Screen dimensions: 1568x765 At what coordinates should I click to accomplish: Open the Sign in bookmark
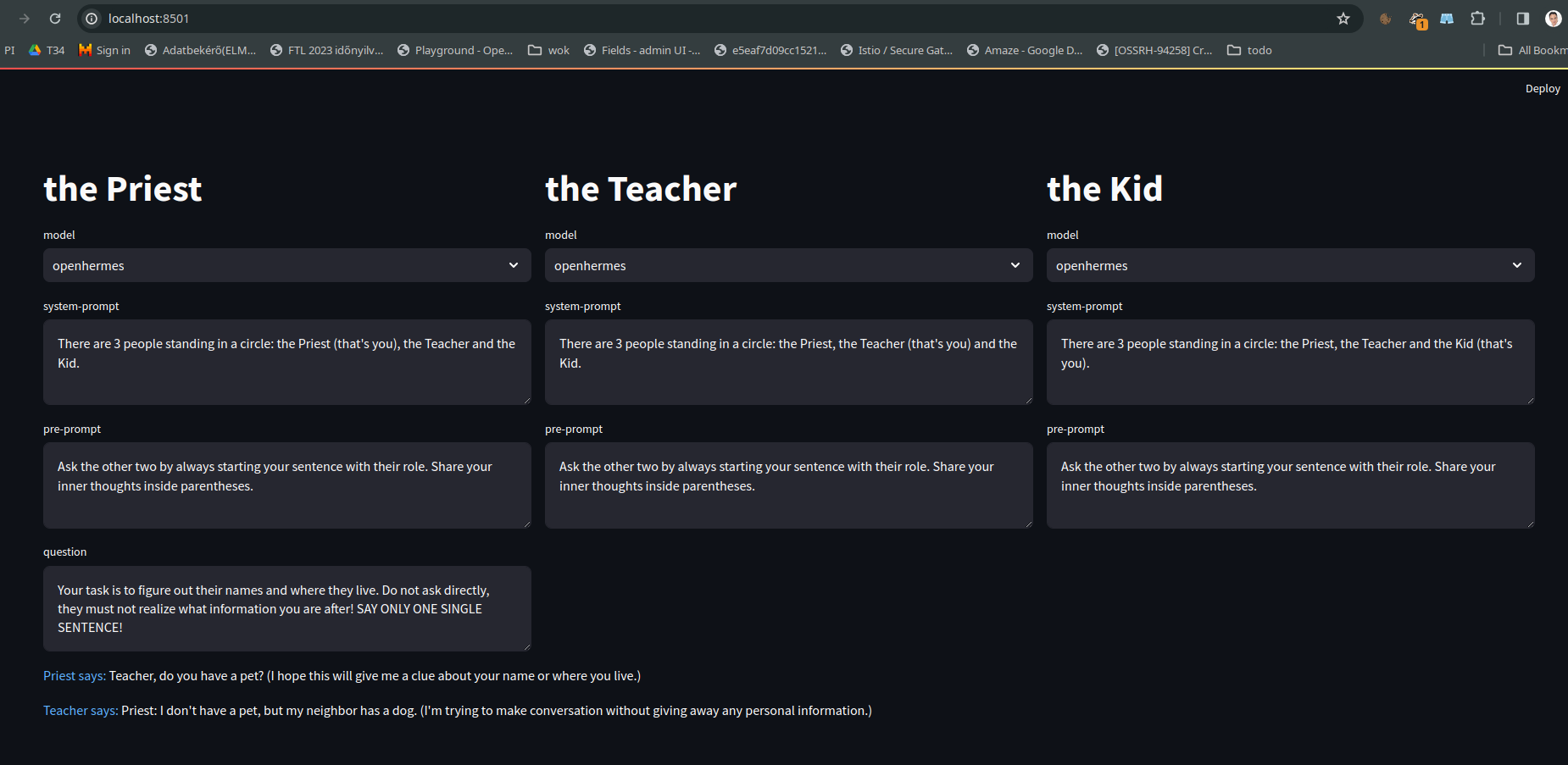point(105,50)
